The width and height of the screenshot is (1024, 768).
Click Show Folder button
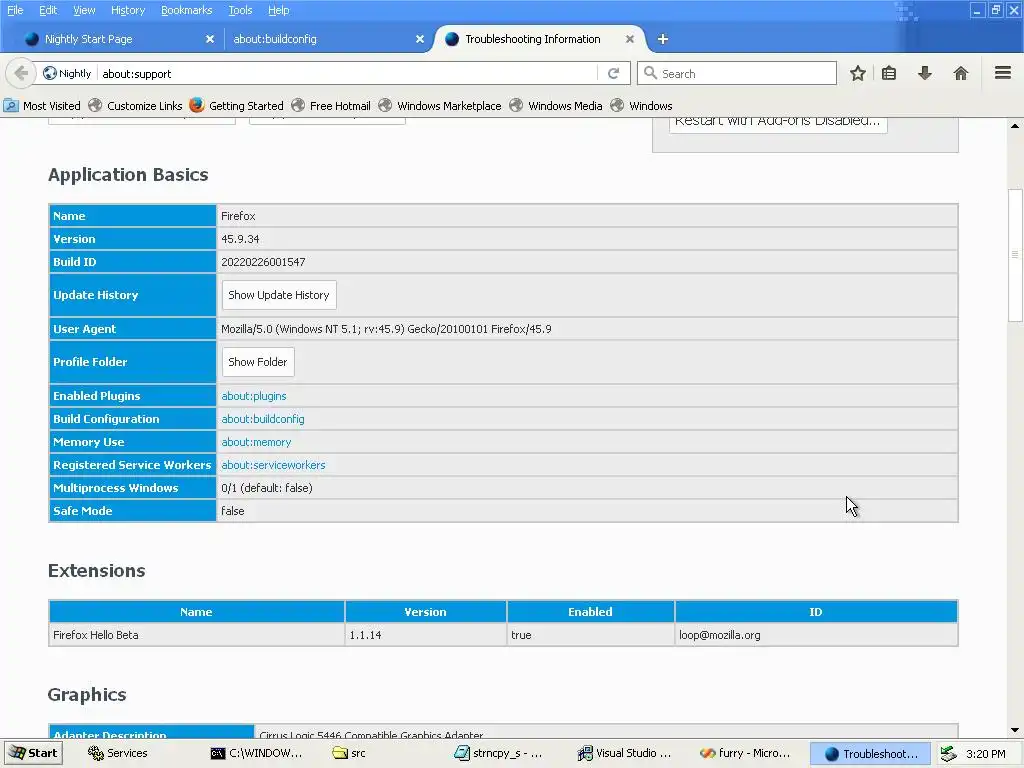(258, 362)
